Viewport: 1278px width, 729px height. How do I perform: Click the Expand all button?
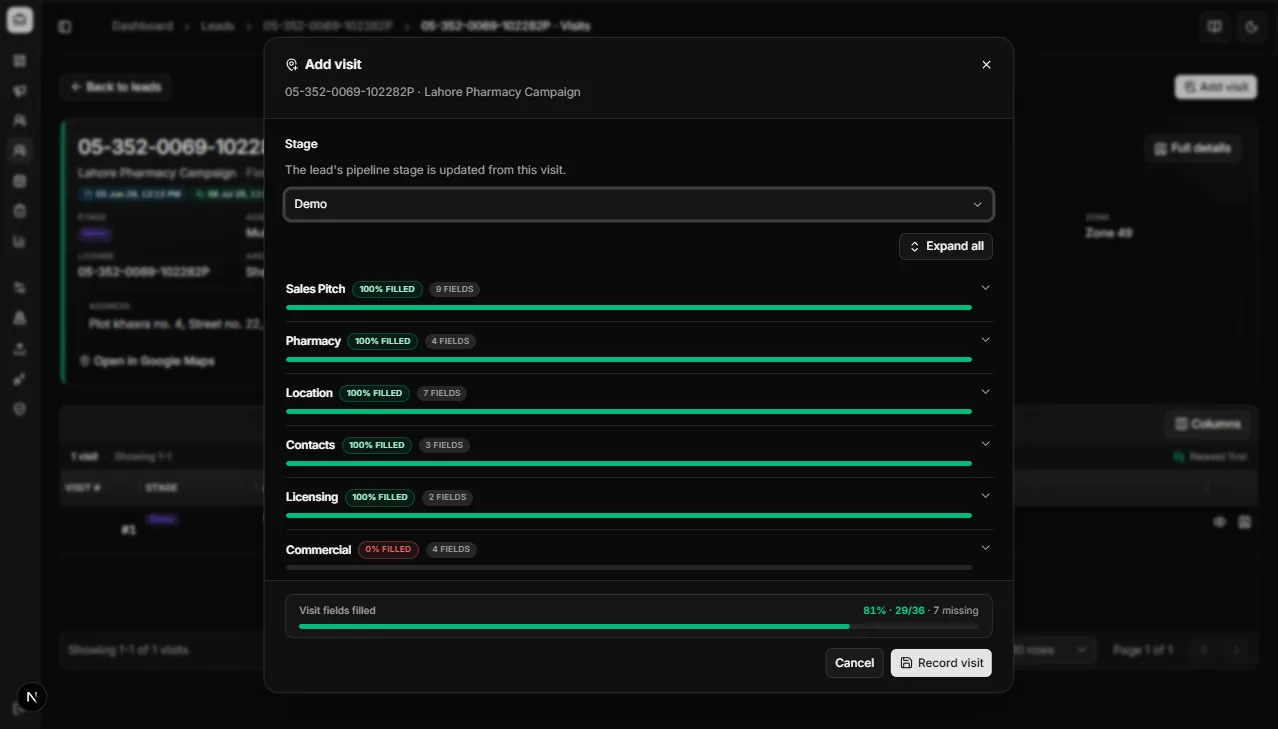coord(945,246)
